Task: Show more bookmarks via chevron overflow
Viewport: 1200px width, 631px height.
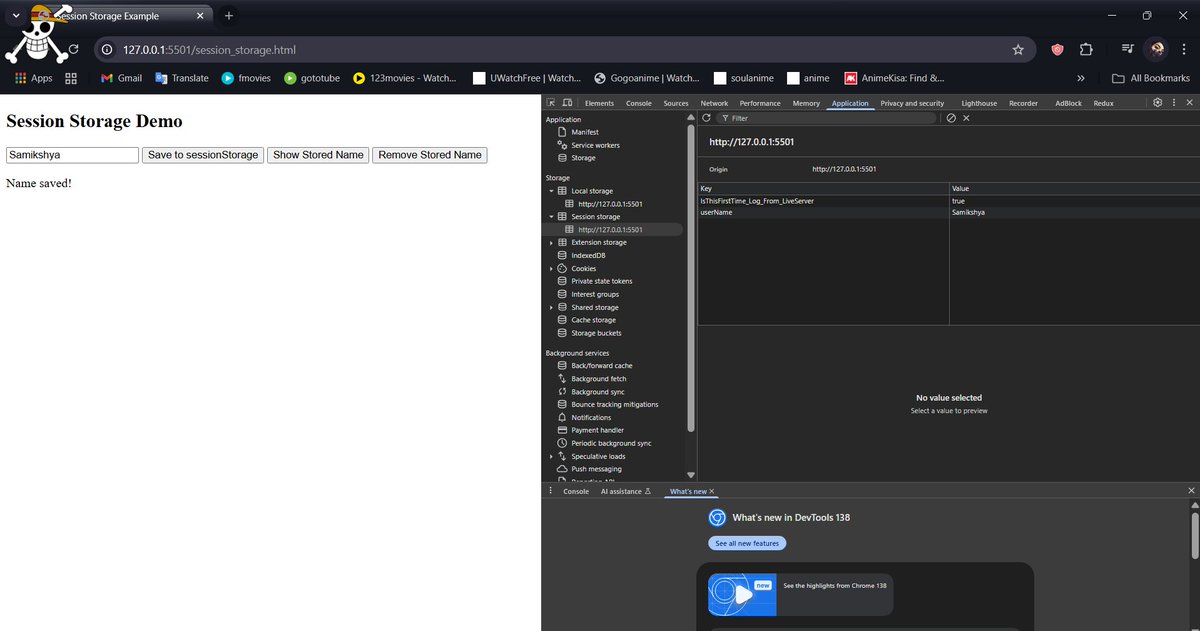Action: click(1081, 78)
